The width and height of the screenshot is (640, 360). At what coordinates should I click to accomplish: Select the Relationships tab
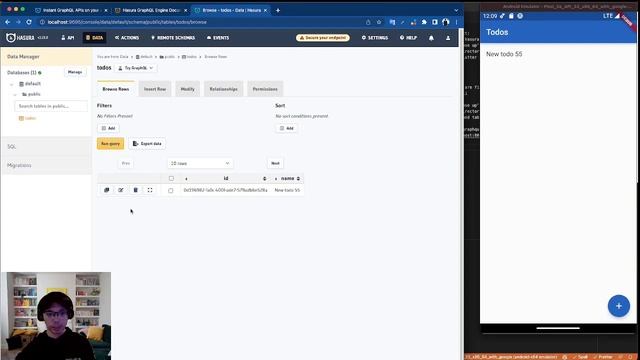click(x=223, y=89)
